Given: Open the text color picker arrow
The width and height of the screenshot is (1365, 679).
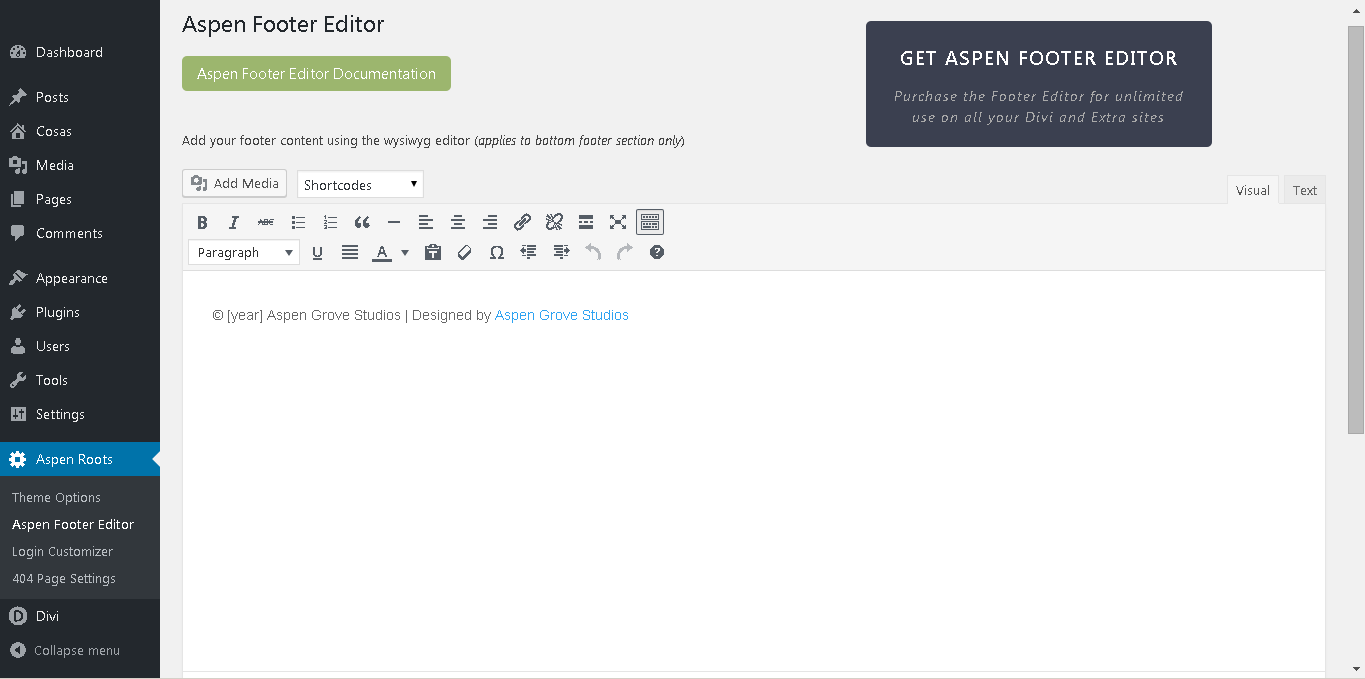Looking at the screenshot, I should [x=405, y=252].
